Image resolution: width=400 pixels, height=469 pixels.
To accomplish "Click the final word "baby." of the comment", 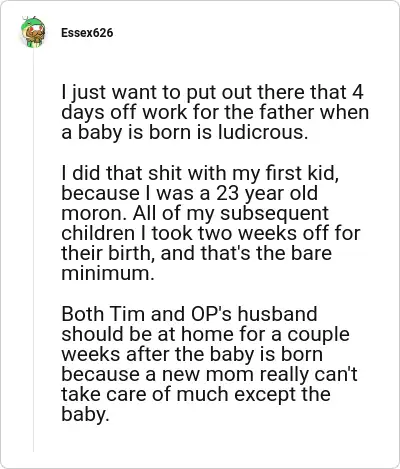I will 85,415.
